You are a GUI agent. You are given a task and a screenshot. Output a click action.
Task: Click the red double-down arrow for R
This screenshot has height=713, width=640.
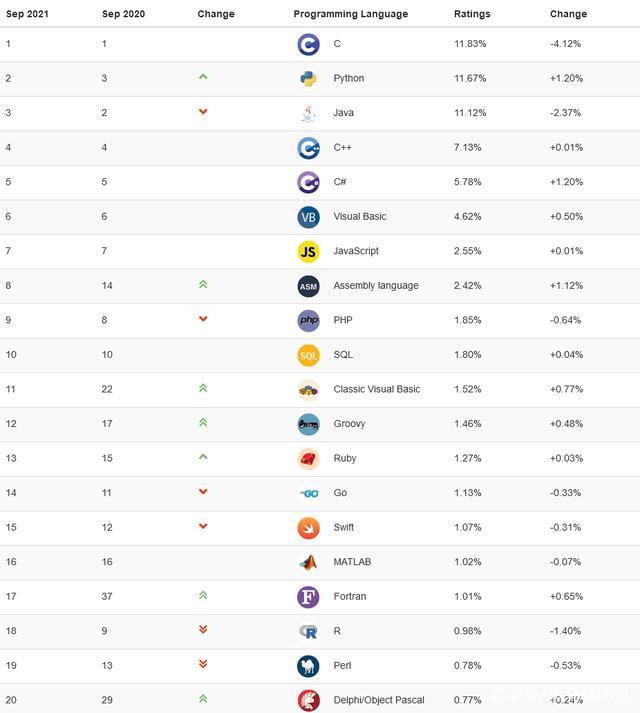[x=203, y=630]
